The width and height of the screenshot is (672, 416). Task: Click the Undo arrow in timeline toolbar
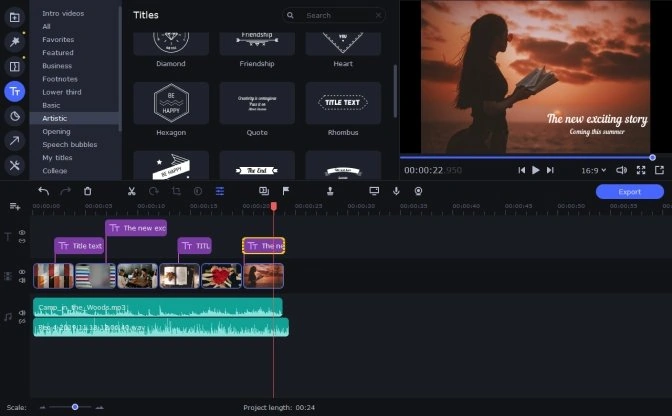click(x=43, y=191)
